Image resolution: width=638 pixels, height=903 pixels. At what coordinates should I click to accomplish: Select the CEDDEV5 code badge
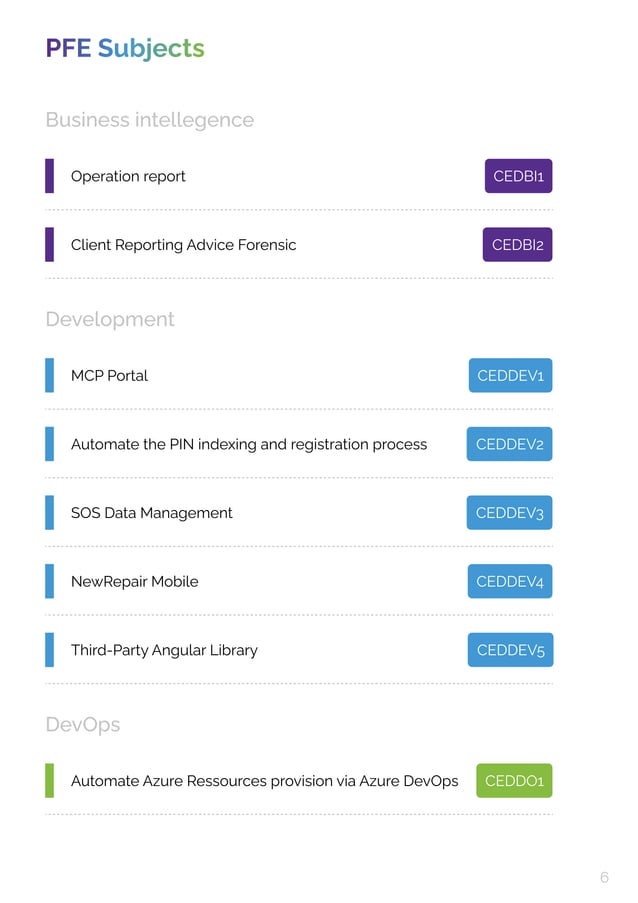tap(510, 650)
